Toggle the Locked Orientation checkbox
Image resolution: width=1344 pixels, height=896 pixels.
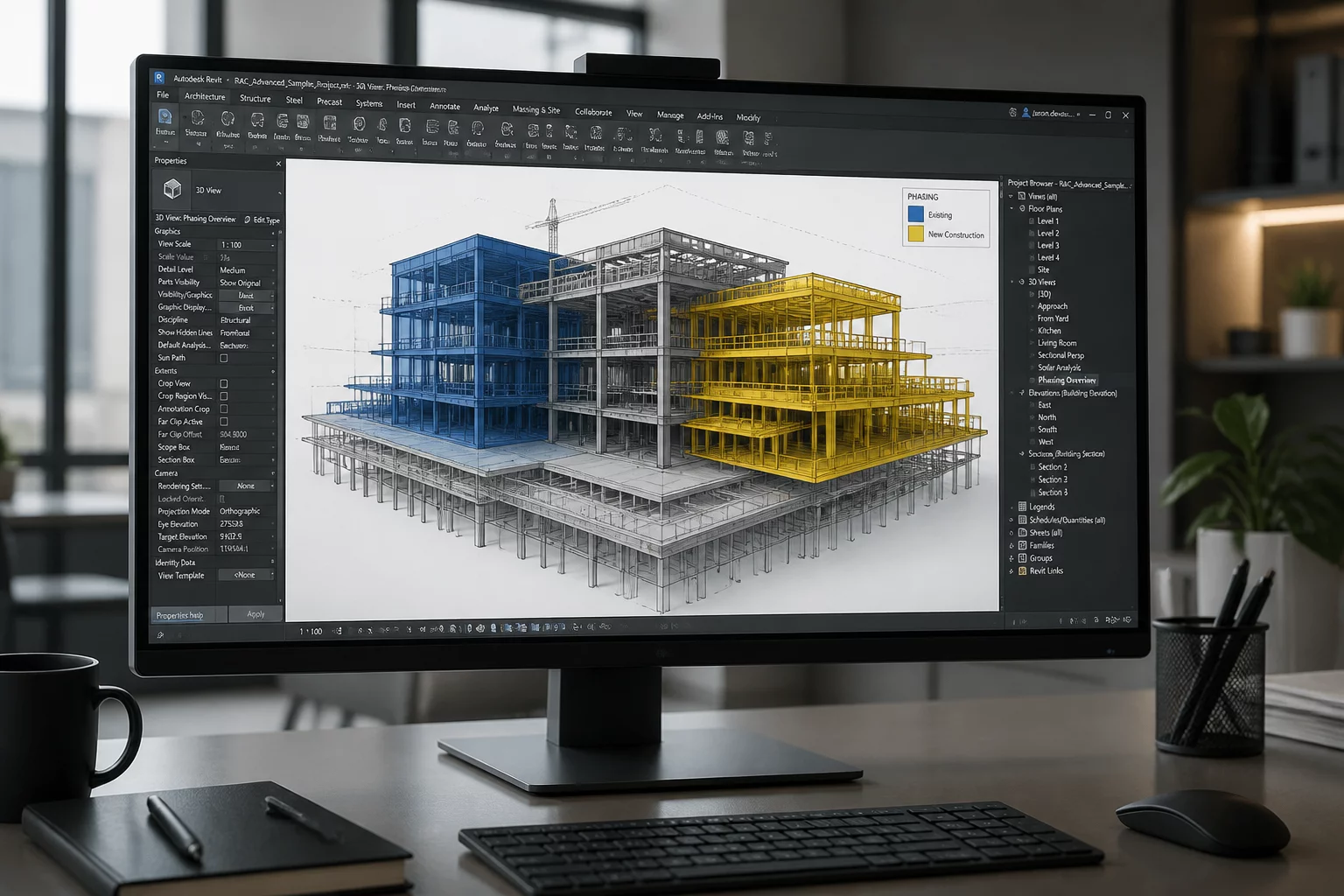221,499
